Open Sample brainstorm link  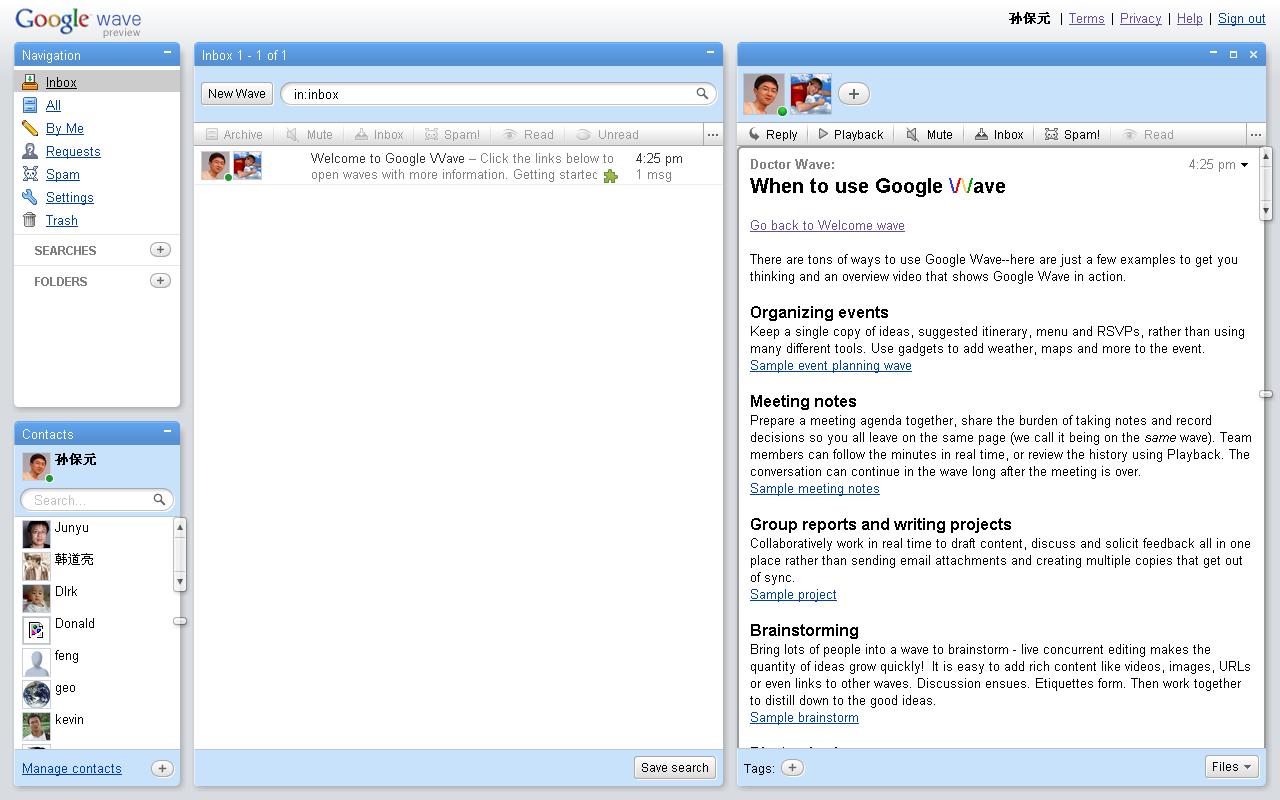click(804, 717)
